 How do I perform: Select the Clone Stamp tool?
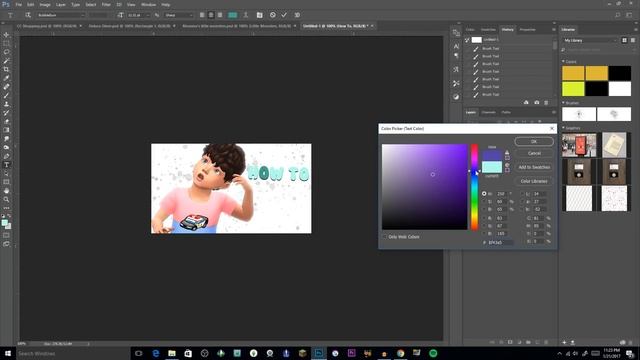tap(6, 104)
